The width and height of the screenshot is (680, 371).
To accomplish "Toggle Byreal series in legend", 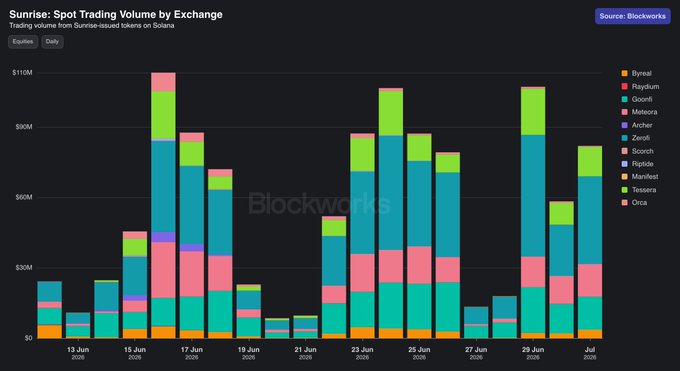I will tap(636, 73).
